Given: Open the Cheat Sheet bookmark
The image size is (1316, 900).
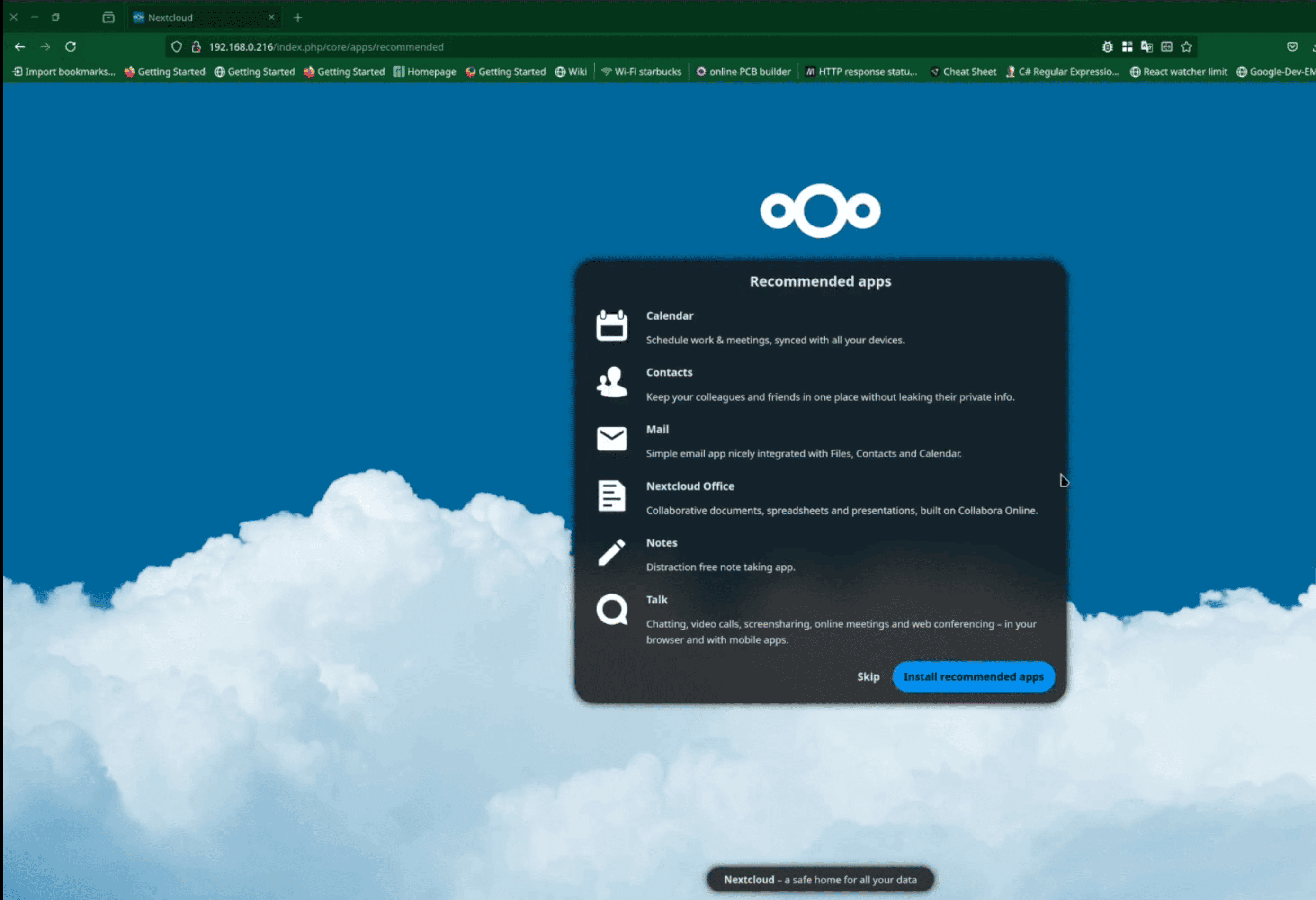Looking at the screenshot, I should (x=963, y=72).
